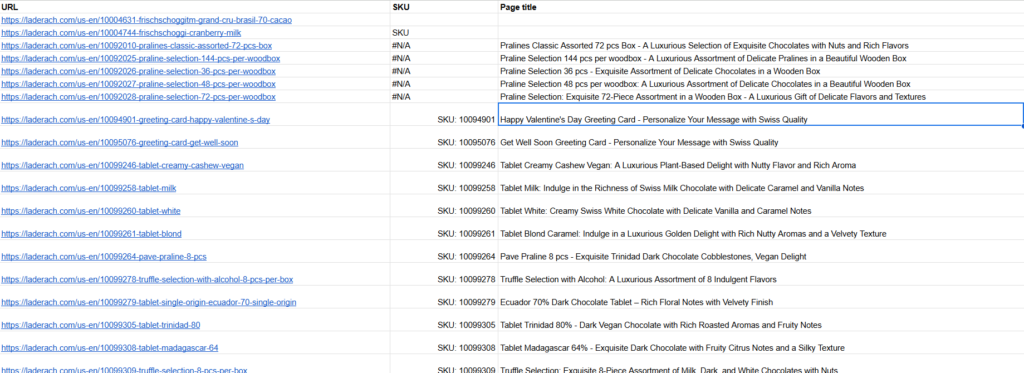Open the tablet-madagascar-64 link
This screenshot has width=1024, height=373.
click(x=110, y=348)
